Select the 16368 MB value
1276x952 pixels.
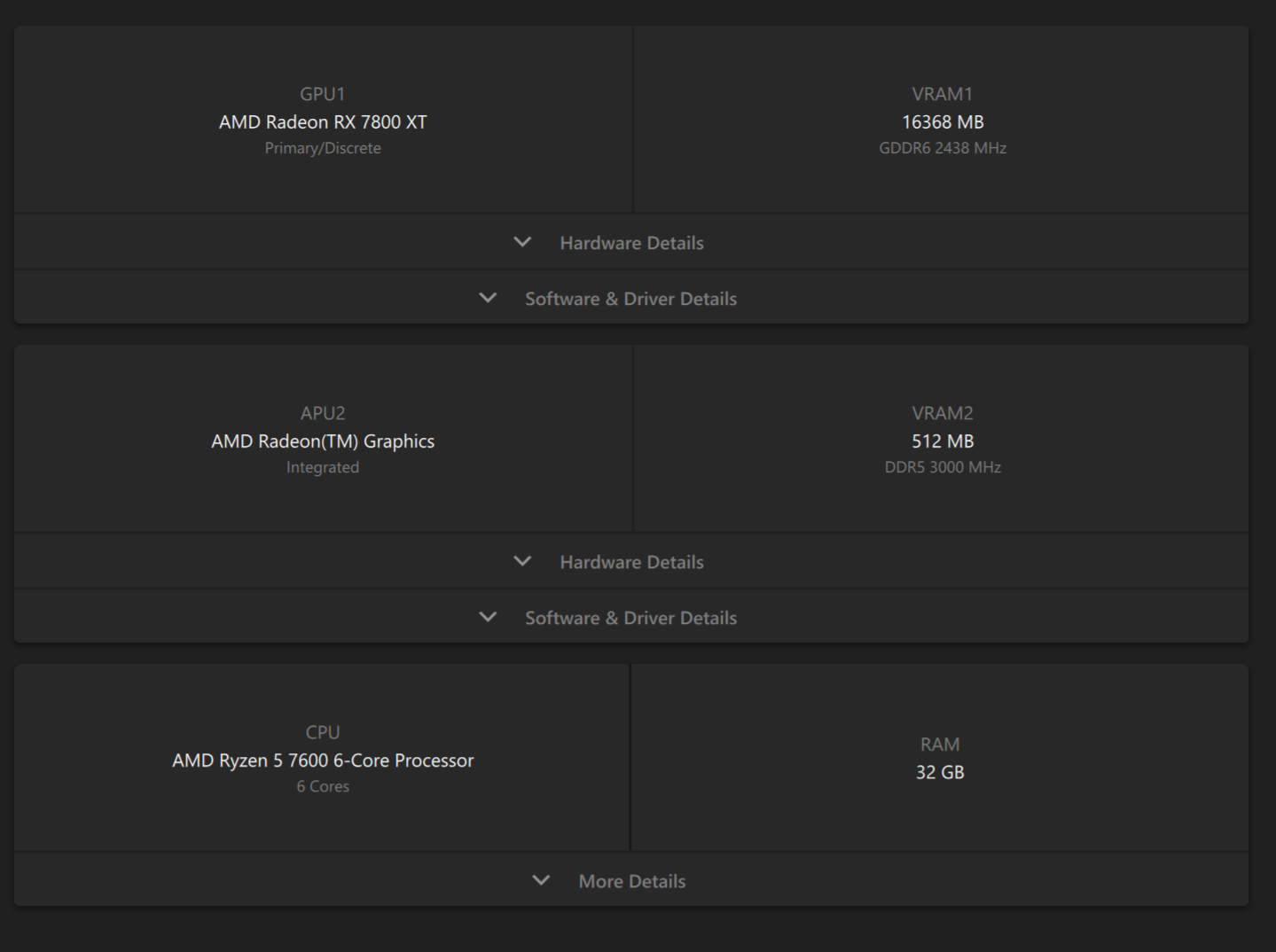(x=943, y=122)
